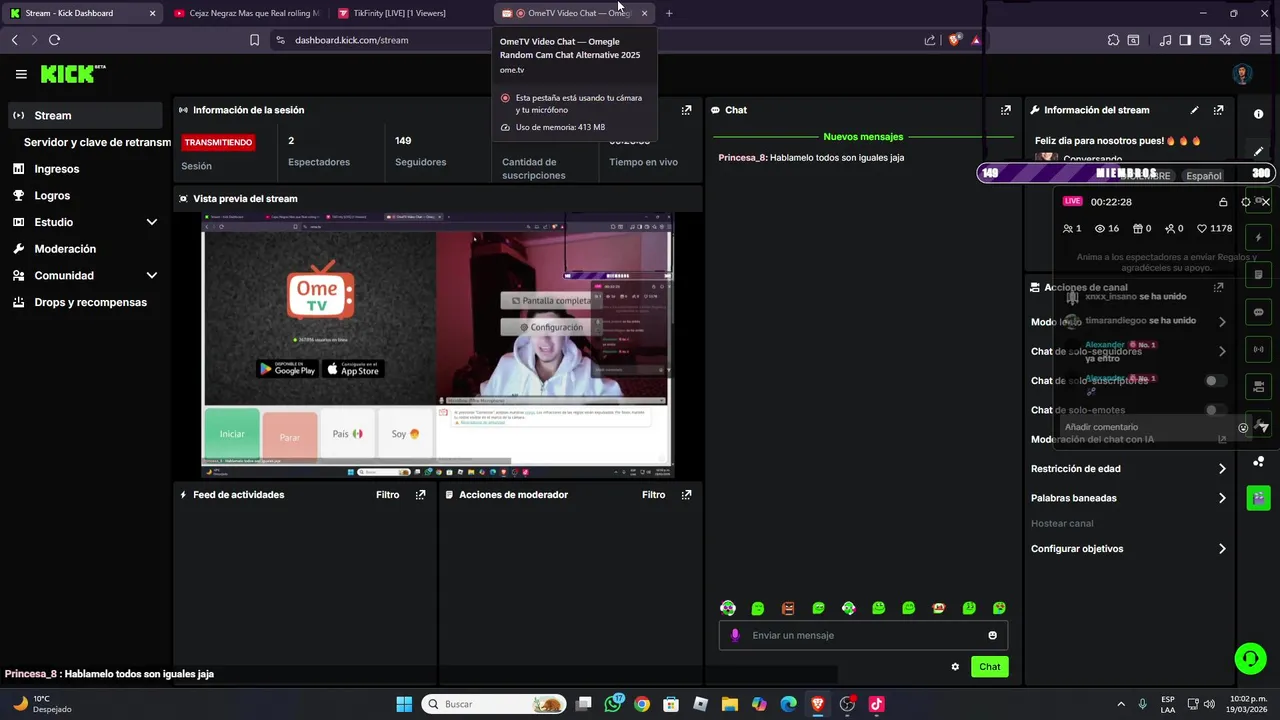Open Ingresos in the sidebar
The image size is (1280, 720).
57,169
